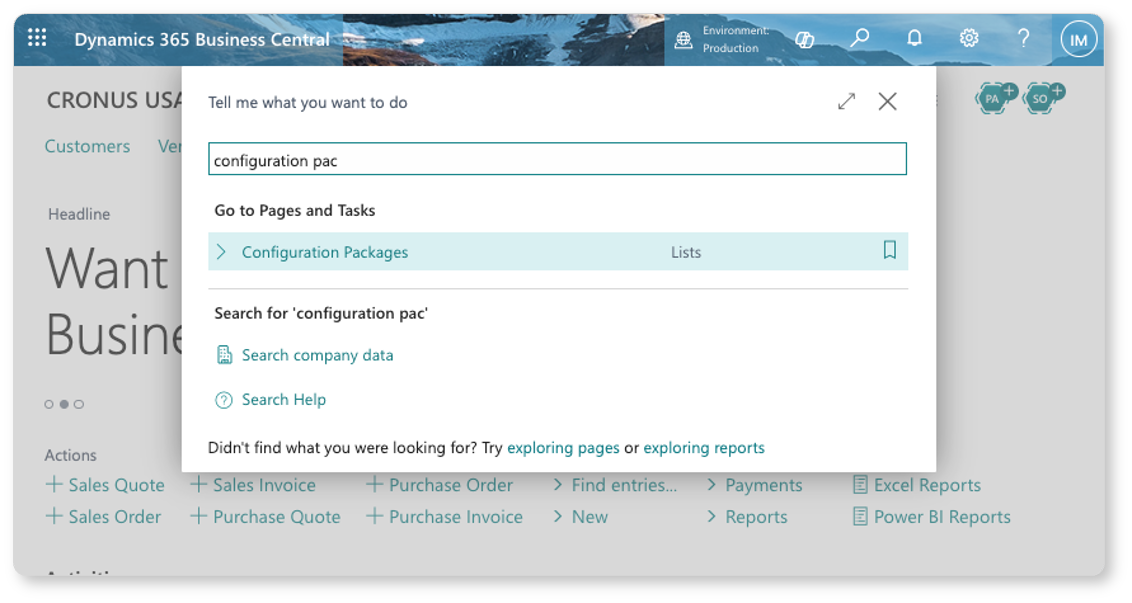Open the Customers navigation menu
This screenshot has width=1132, height=603.
pyautogui.click(x=87, y=147)
